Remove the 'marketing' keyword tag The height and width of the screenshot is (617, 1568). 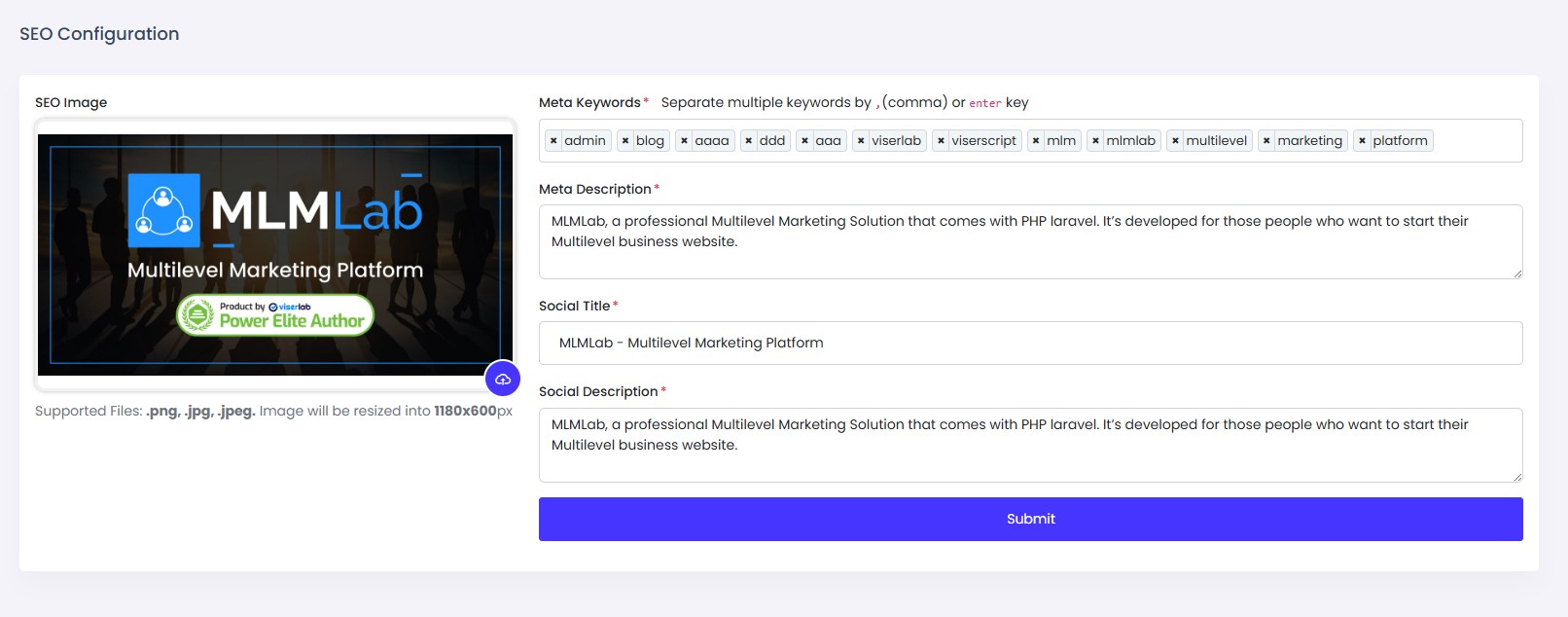pos(1266,141)
